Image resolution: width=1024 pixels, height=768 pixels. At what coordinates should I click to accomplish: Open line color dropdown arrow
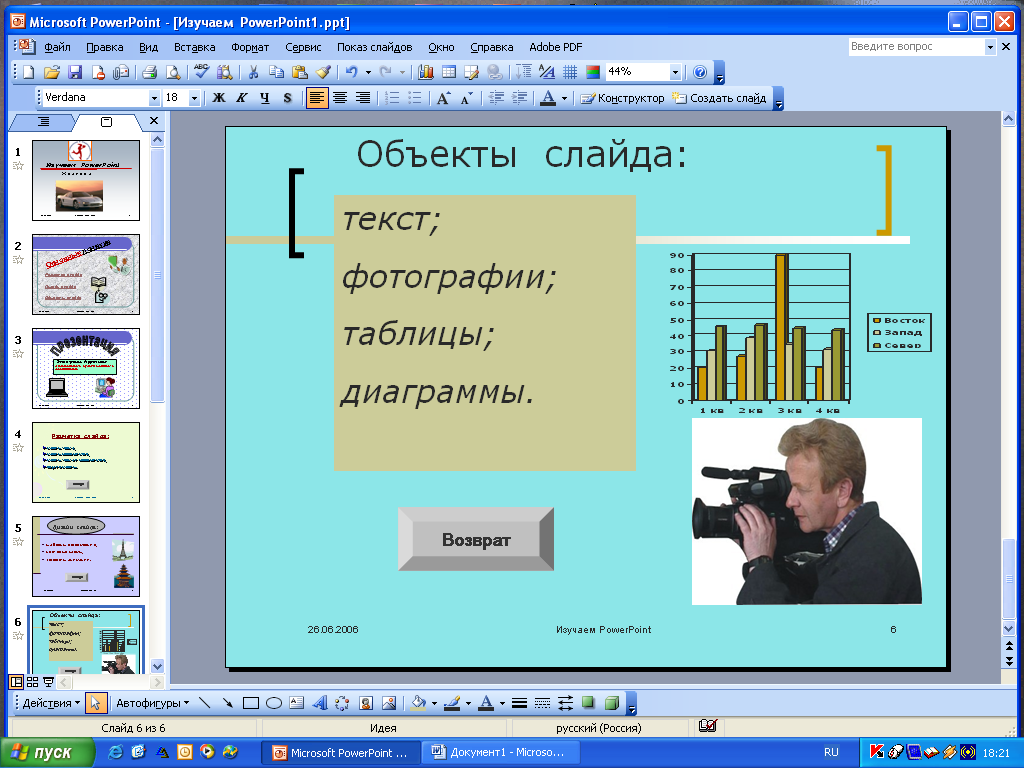pyautogui.click(x=468, y=703)
